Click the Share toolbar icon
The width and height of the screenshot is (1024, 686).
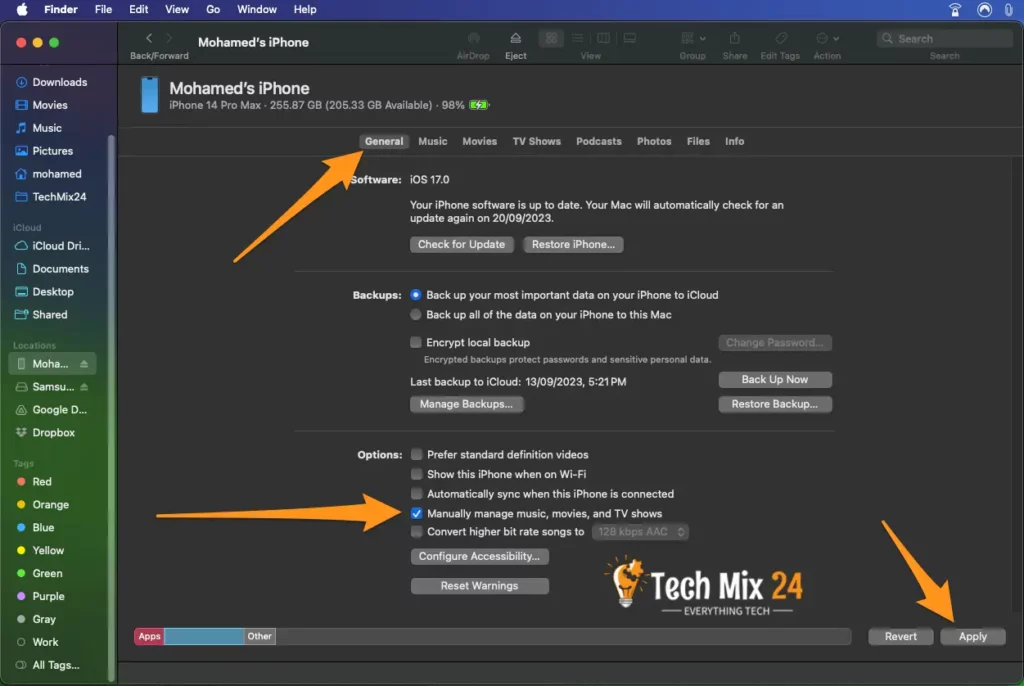(735, 39)
